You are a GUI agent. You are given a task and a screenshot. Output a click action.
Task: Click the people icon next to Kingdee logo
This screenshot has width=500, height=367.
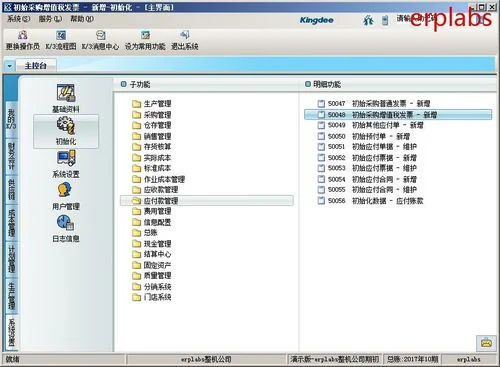pos(368,20)
